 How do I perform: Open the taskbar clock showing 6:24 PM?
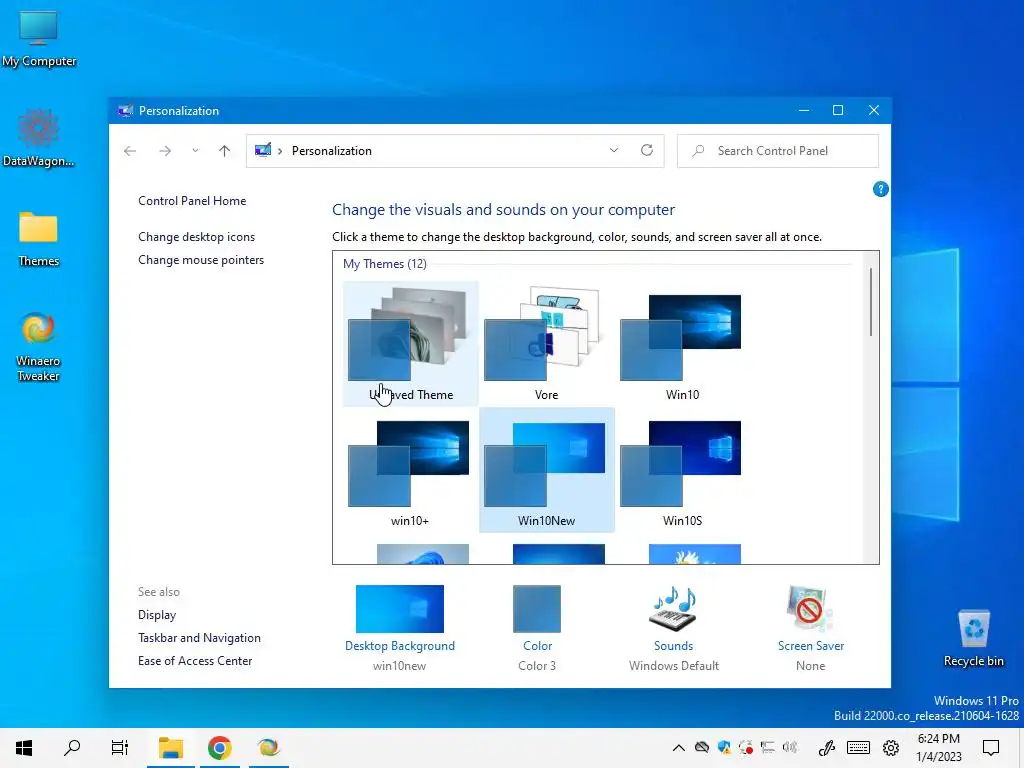[938, 748]
